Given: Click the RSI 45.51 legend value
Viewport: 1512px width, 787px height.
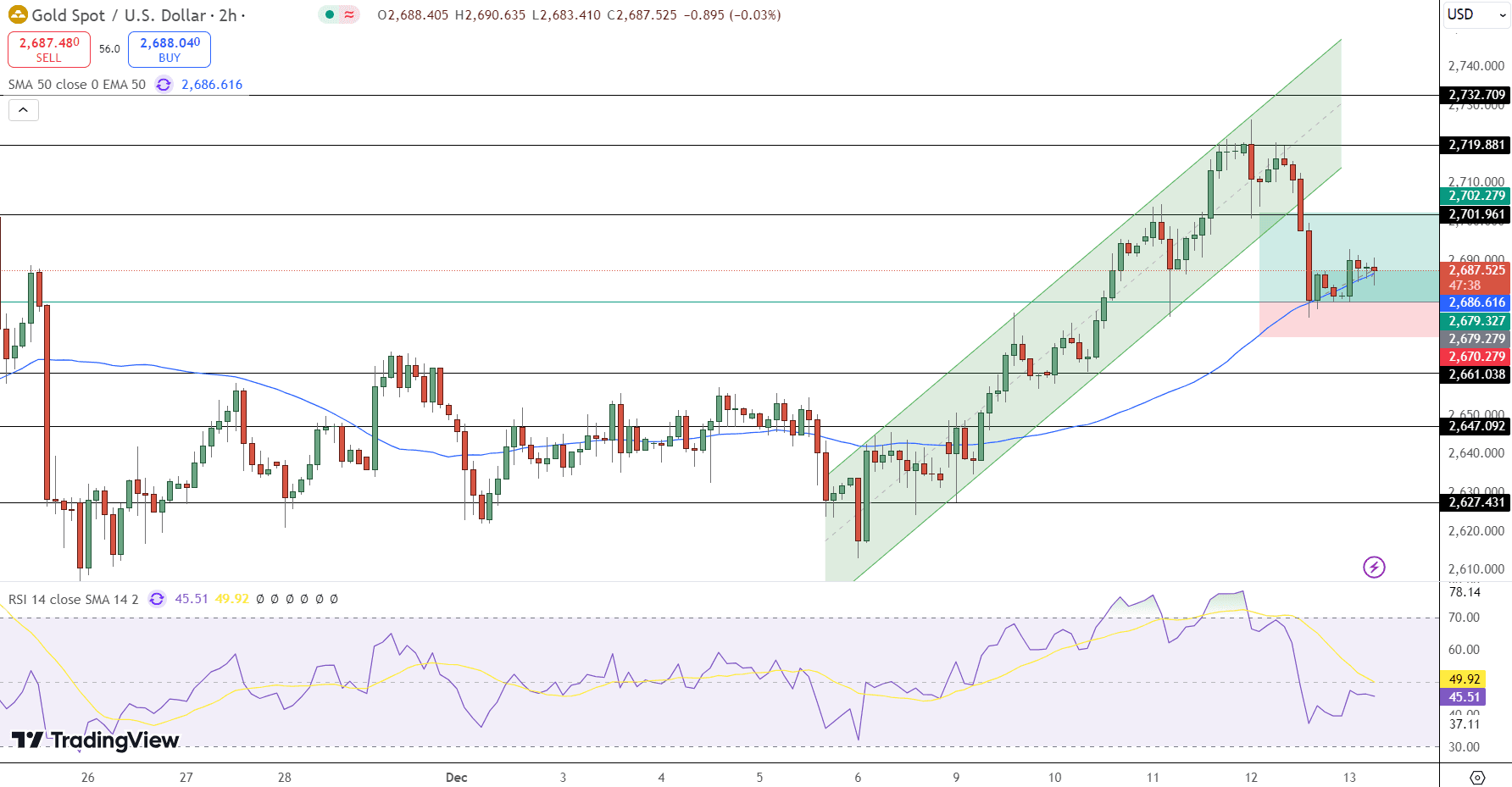Looking at the screenshot, I should click(192, 599).
